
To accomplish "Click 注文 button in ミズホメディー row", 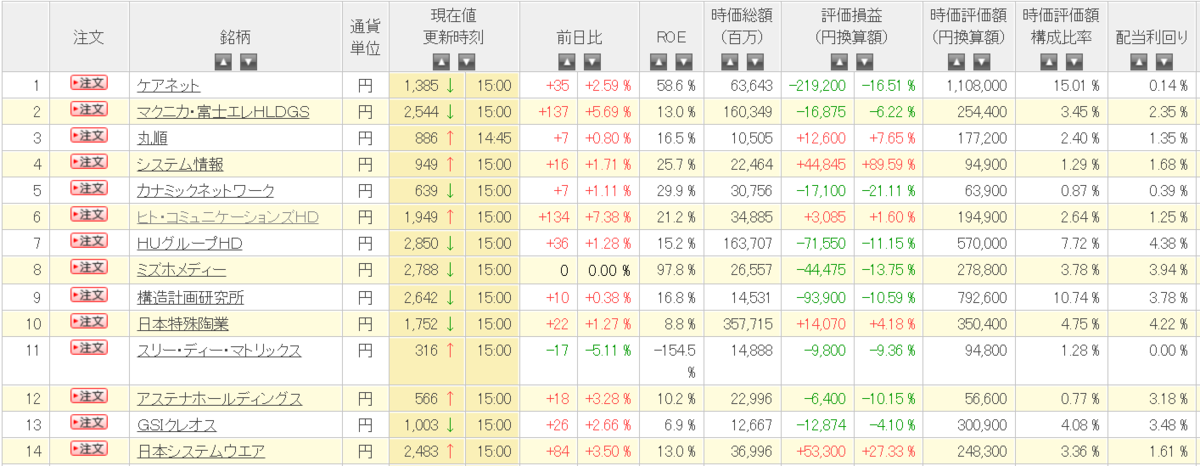I will click(x=88, y=266).
